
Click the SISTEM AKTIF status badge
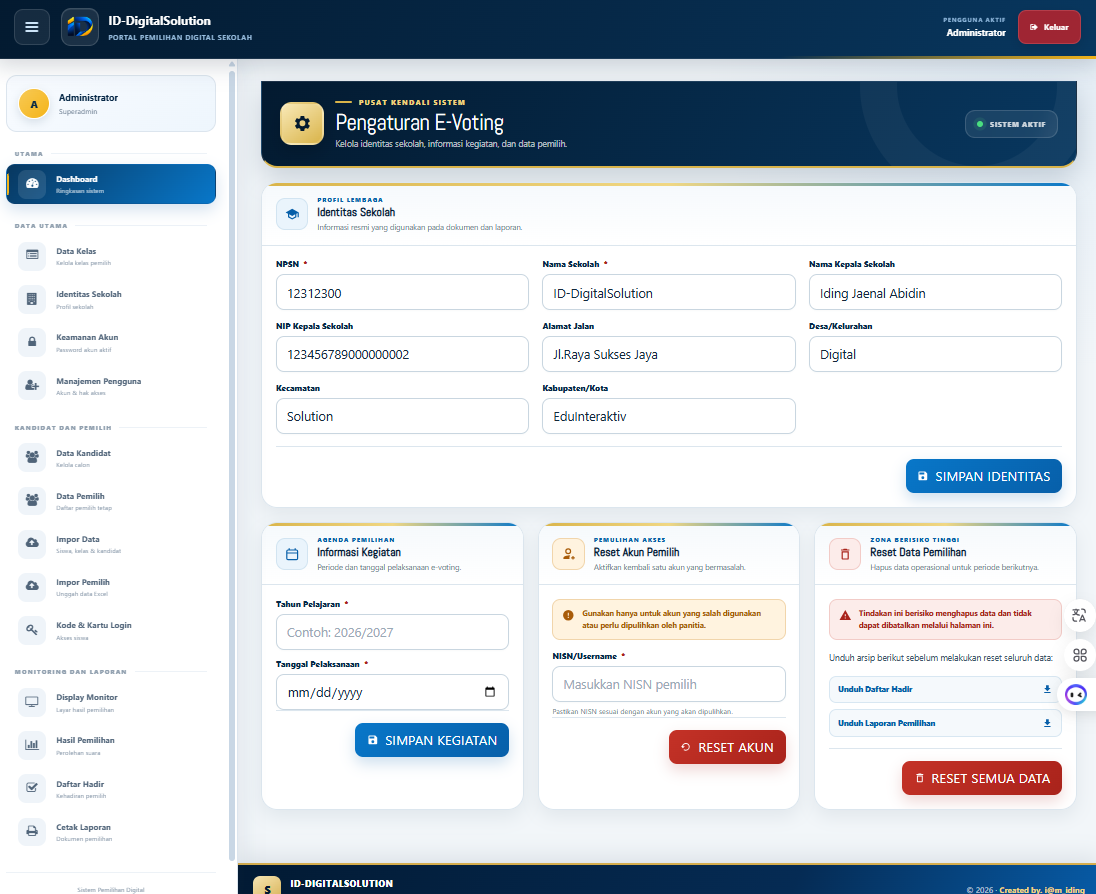pyautogui.click(x=1011, y=124)
